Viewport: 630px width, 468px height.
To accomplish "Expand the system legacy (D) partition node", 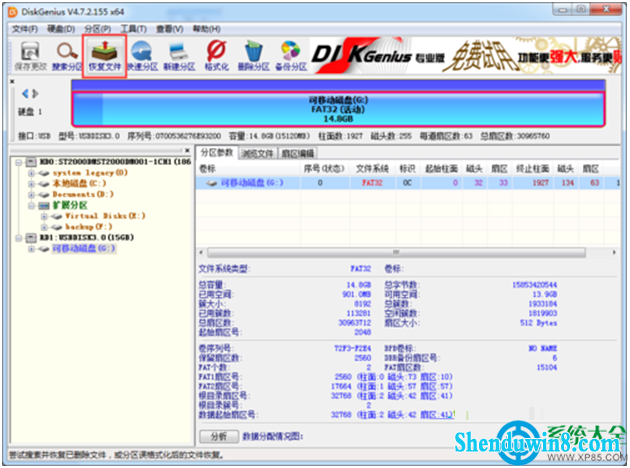I will pos(31,173).
